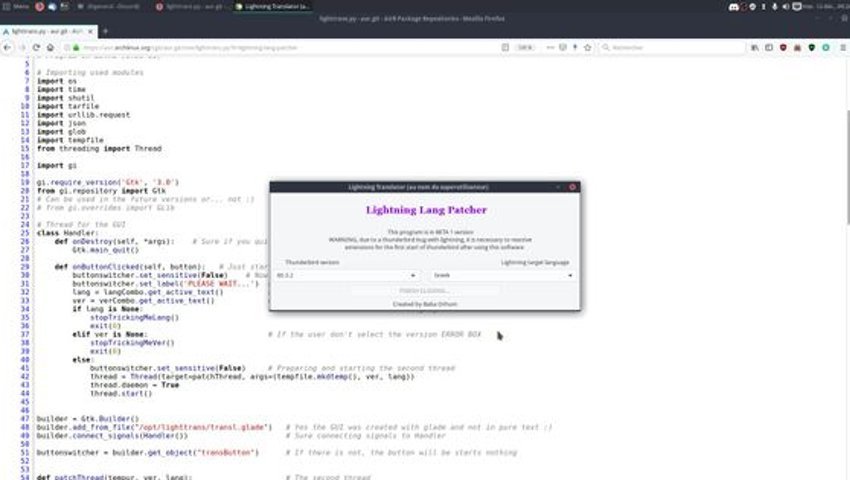This screenshot has height=480, width=850.
Task: Click the teal circular extension icon
Action: [x=826, y=48]
